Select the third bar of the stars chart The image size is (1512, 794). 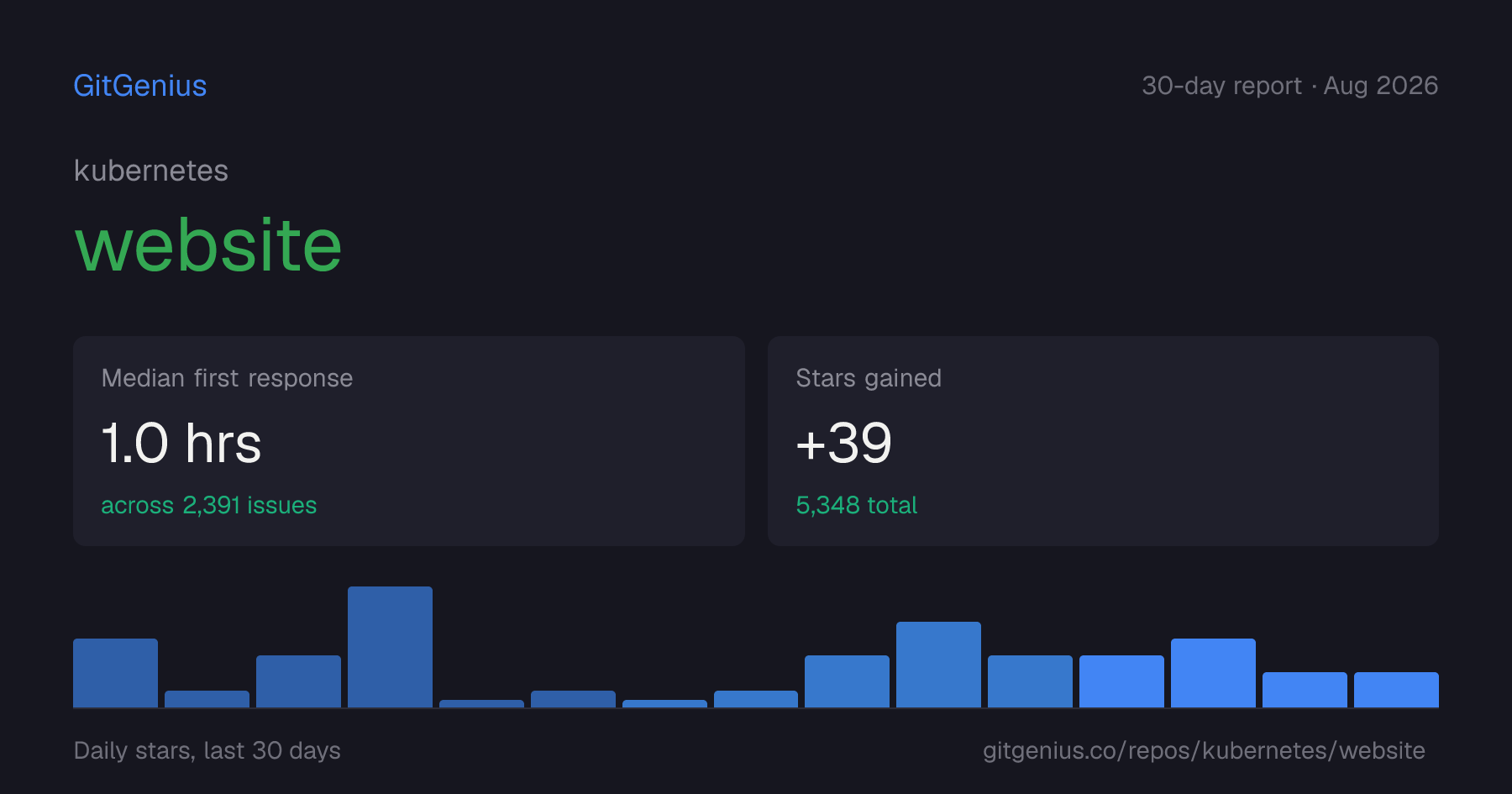point(298,681)
